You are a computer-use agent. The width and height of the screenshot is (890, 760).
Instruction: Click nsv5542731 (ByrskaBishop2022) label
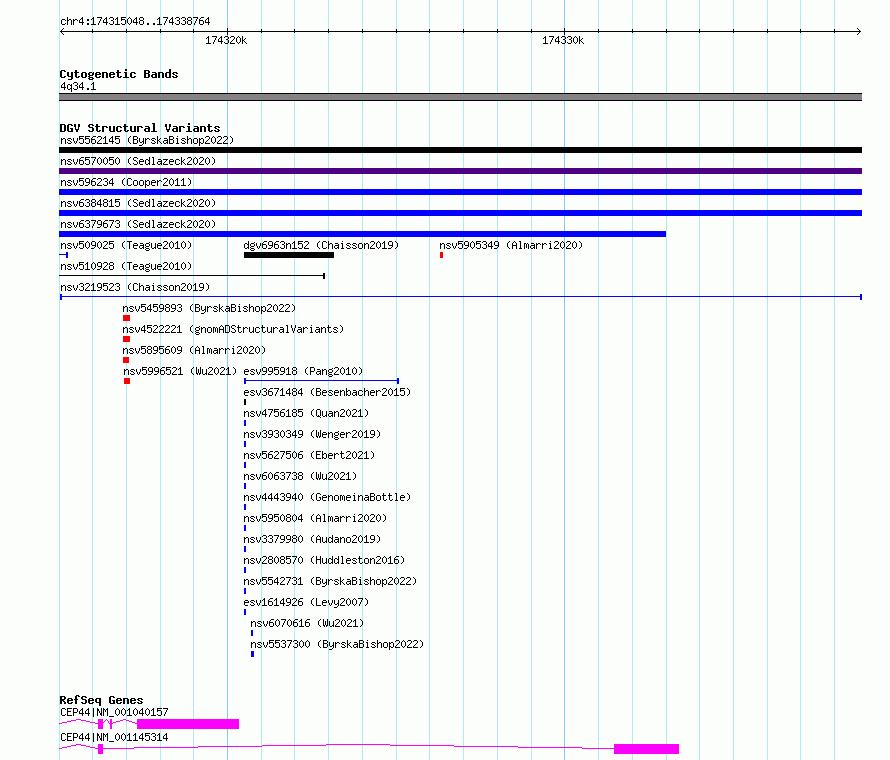330,581
